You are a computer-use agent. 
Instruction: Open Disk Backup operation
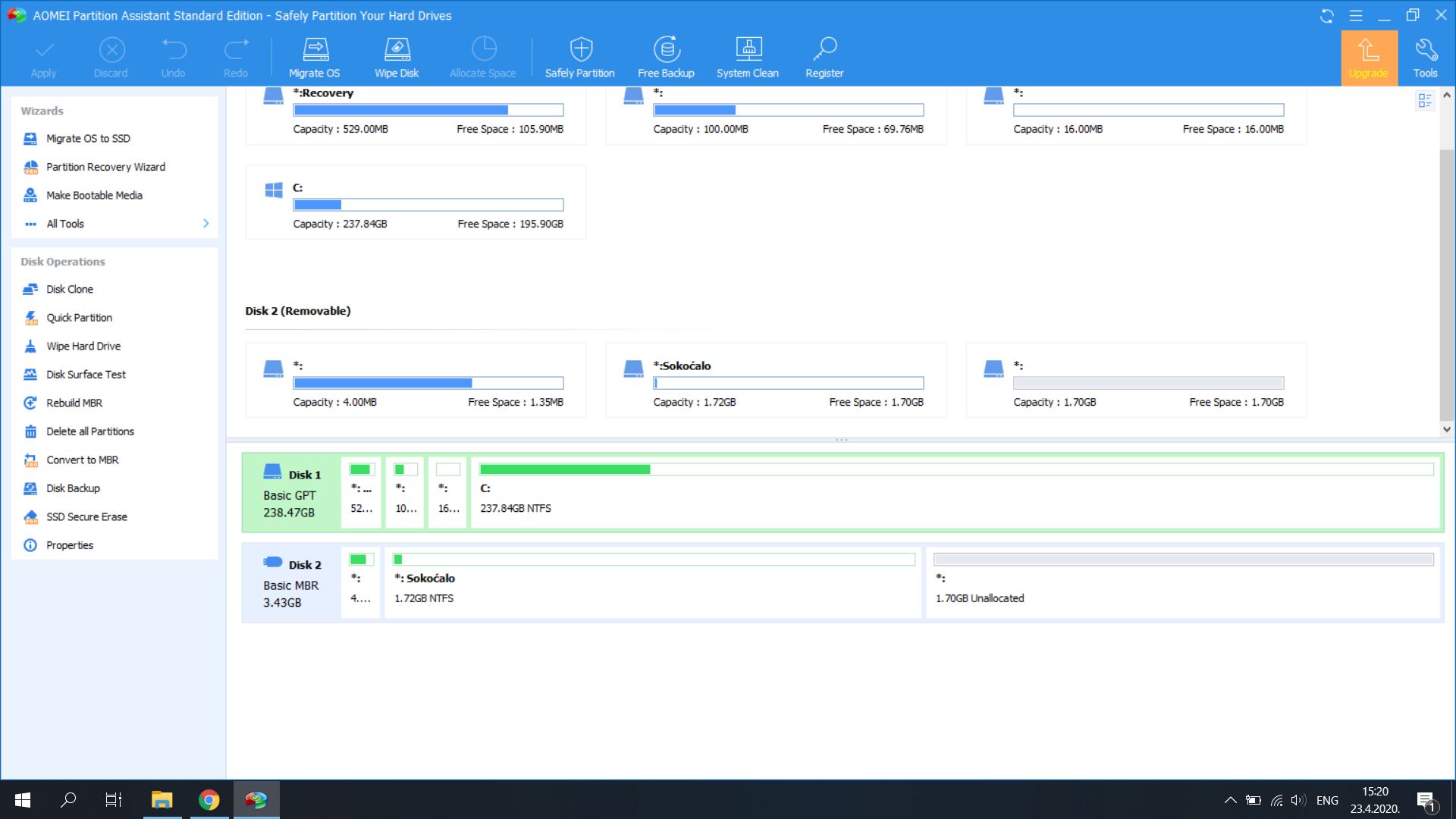pyautogui.click(x=73, y=488)
